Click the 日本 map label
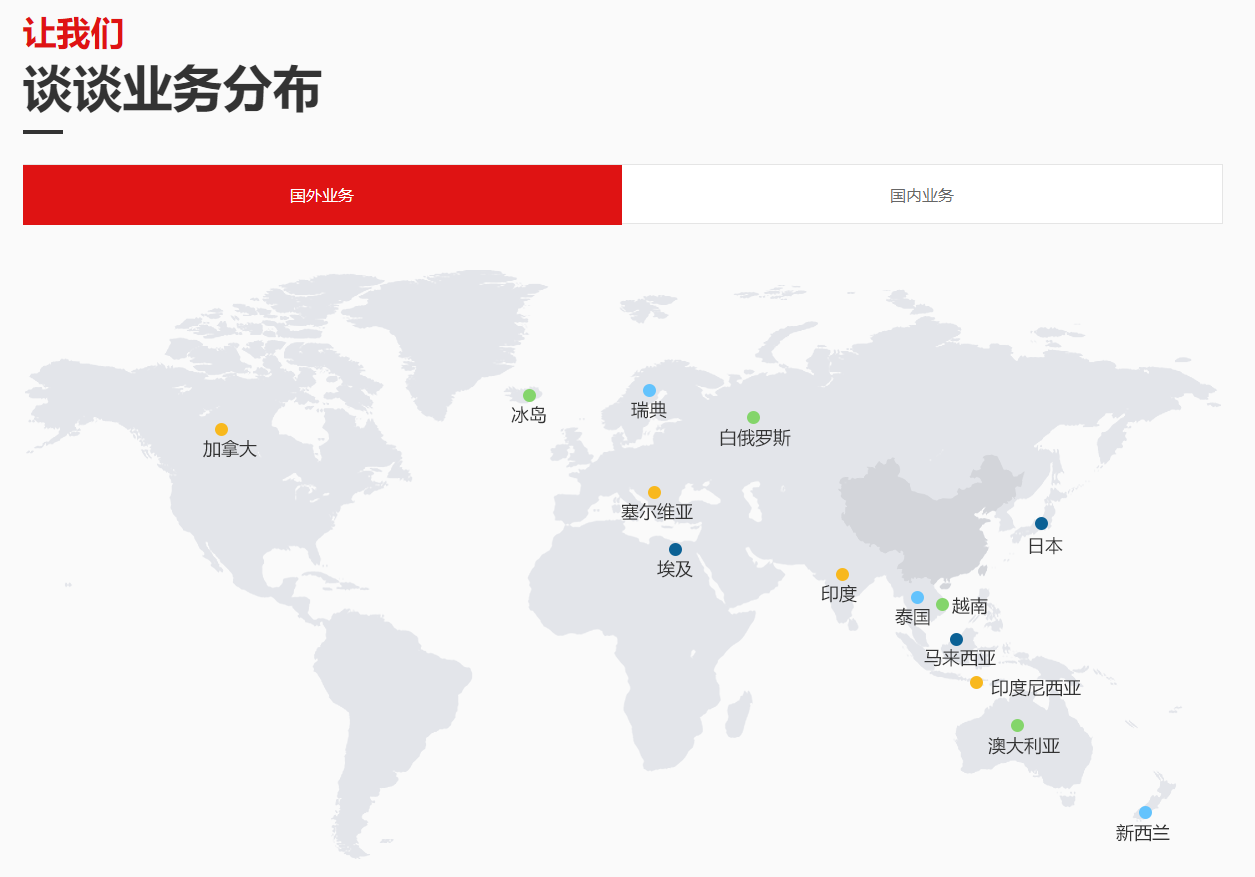 (x=1045, y=546)
